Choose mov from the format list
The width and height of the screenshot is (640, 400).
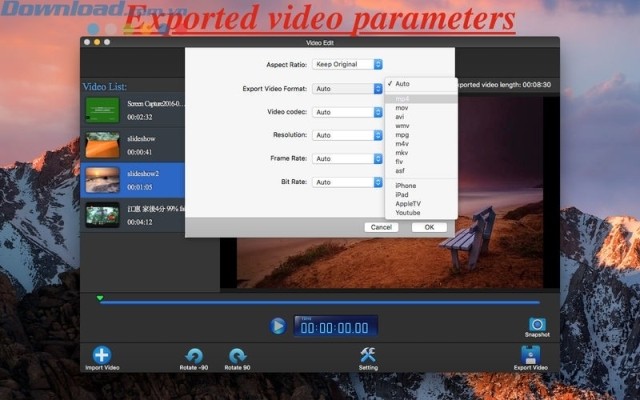421,108
